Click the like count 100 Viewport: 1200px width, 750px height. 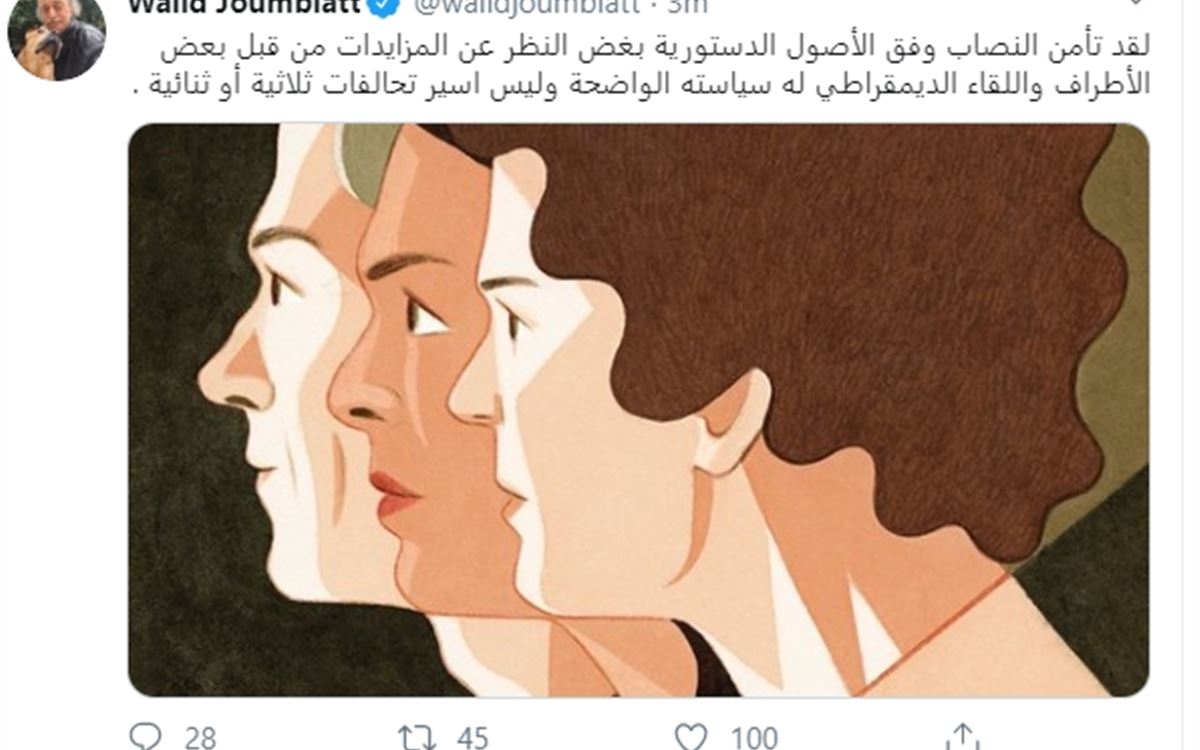(754, 738)
